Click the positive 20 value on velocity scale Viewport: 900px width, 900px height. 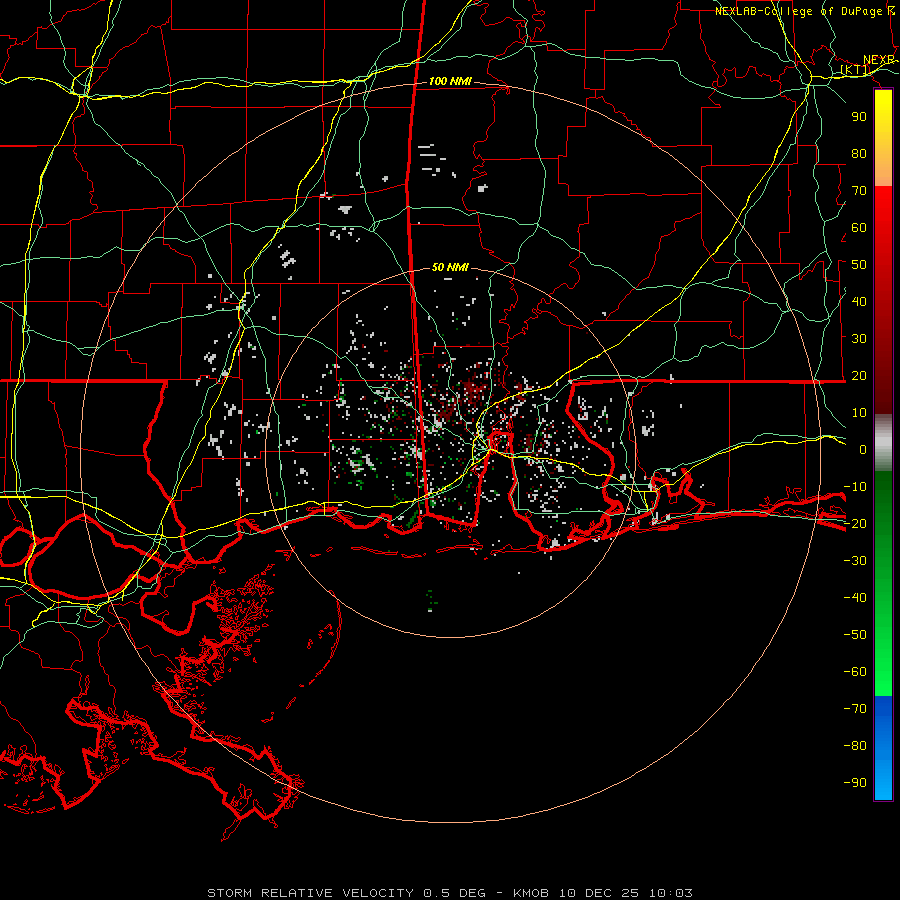click(x=859, y=375)
